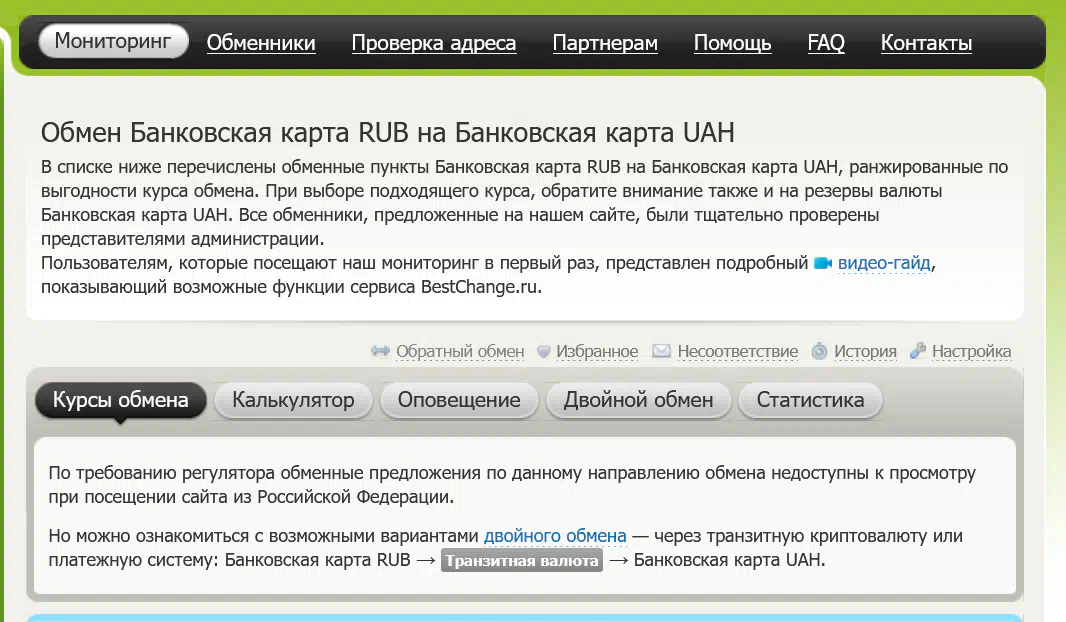This screenshot has width=1066, height=622.
Task: Click the reverse exchange arrows icon
Action: click(x=380, y=351)
